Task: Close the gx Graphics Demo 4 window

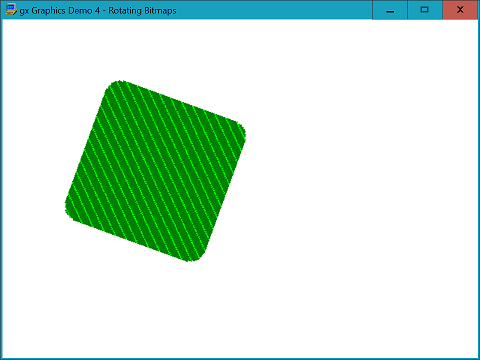Action: [460, 10]
